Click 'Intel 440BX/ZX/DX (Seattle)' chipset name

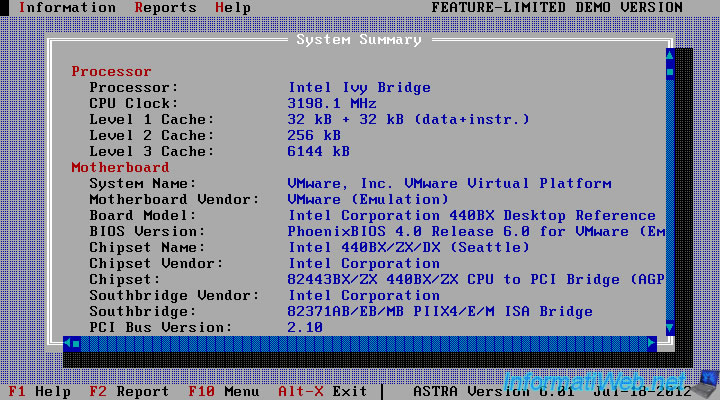(409, 248)
